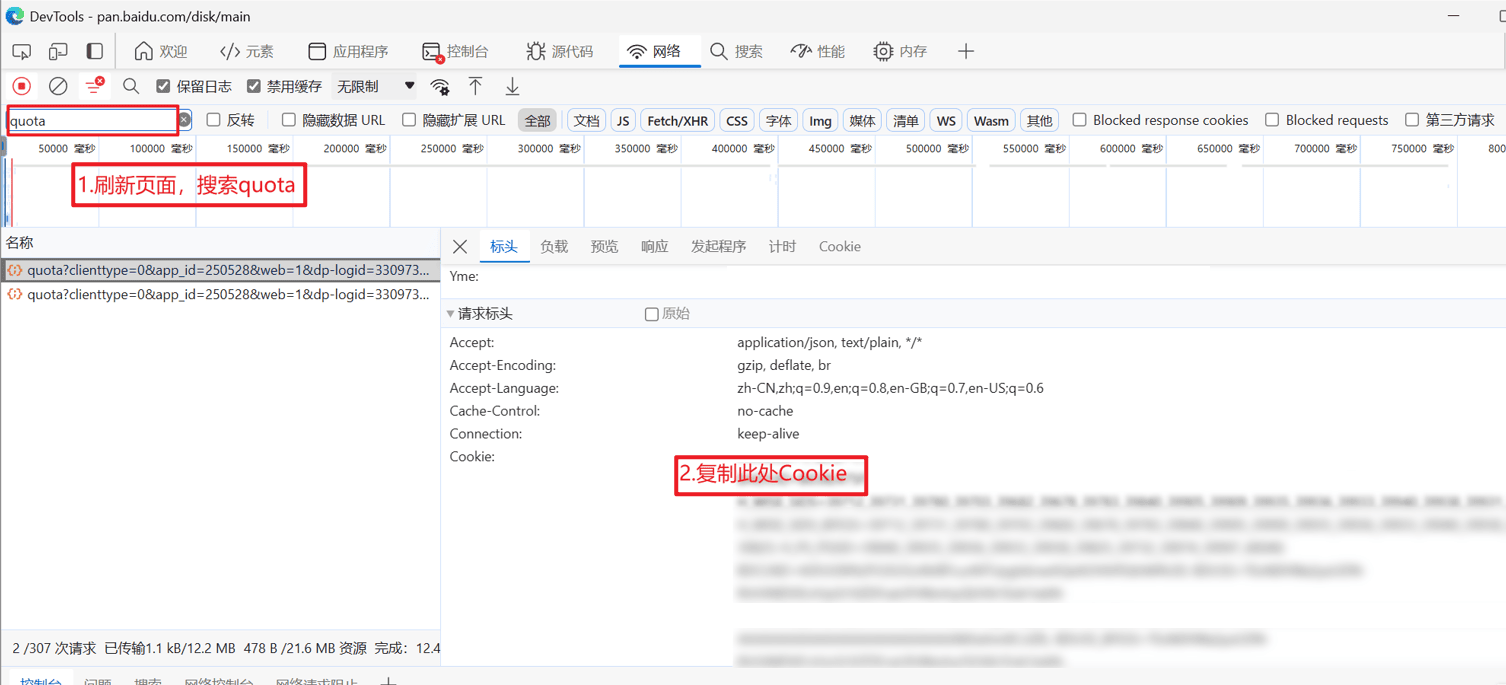
Task: Uncheck 禁用缓存 checkbox
Action: (x=254, y=85)
